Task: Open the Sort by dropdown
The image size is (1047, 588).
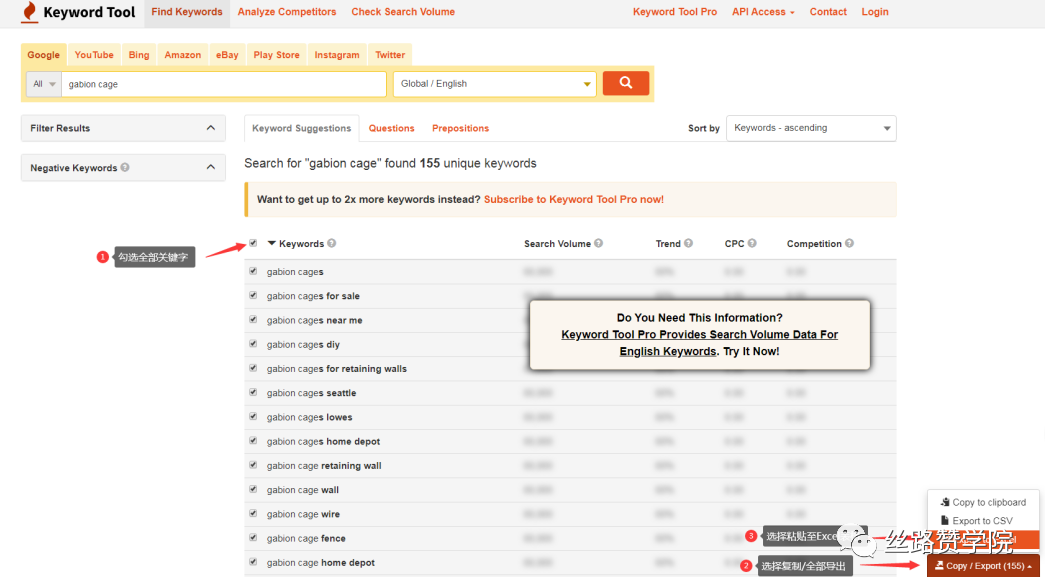Action: click(x=811, y=128)
